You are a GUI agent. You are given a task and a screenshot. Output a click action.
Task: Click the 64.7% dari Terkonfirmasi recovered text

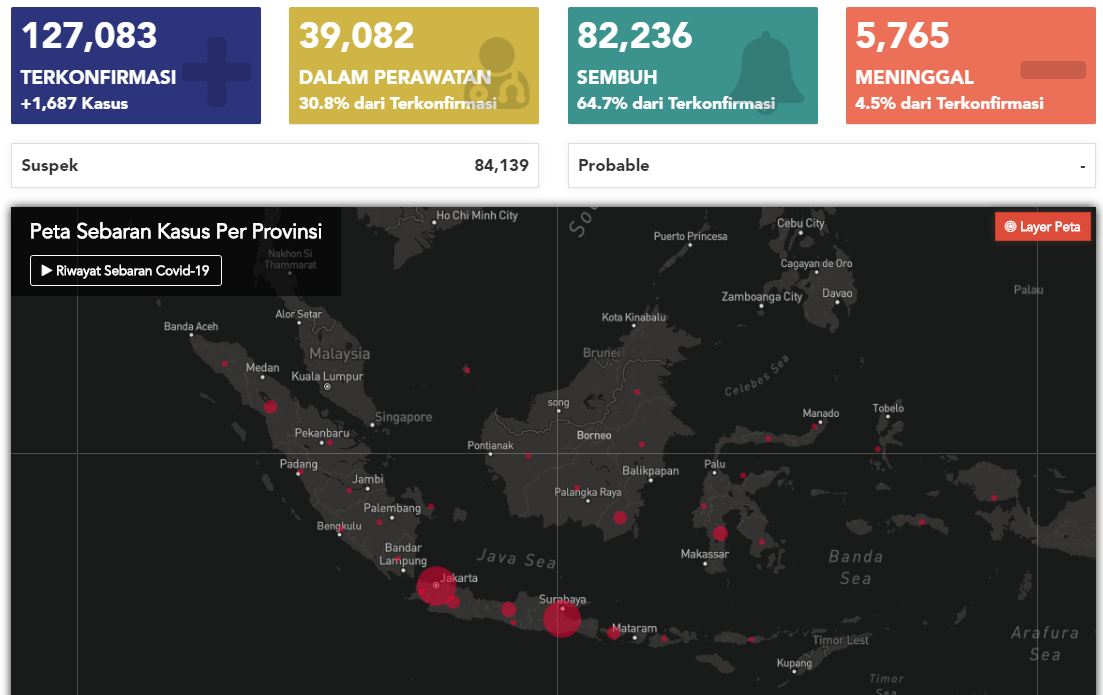(675, 103)
